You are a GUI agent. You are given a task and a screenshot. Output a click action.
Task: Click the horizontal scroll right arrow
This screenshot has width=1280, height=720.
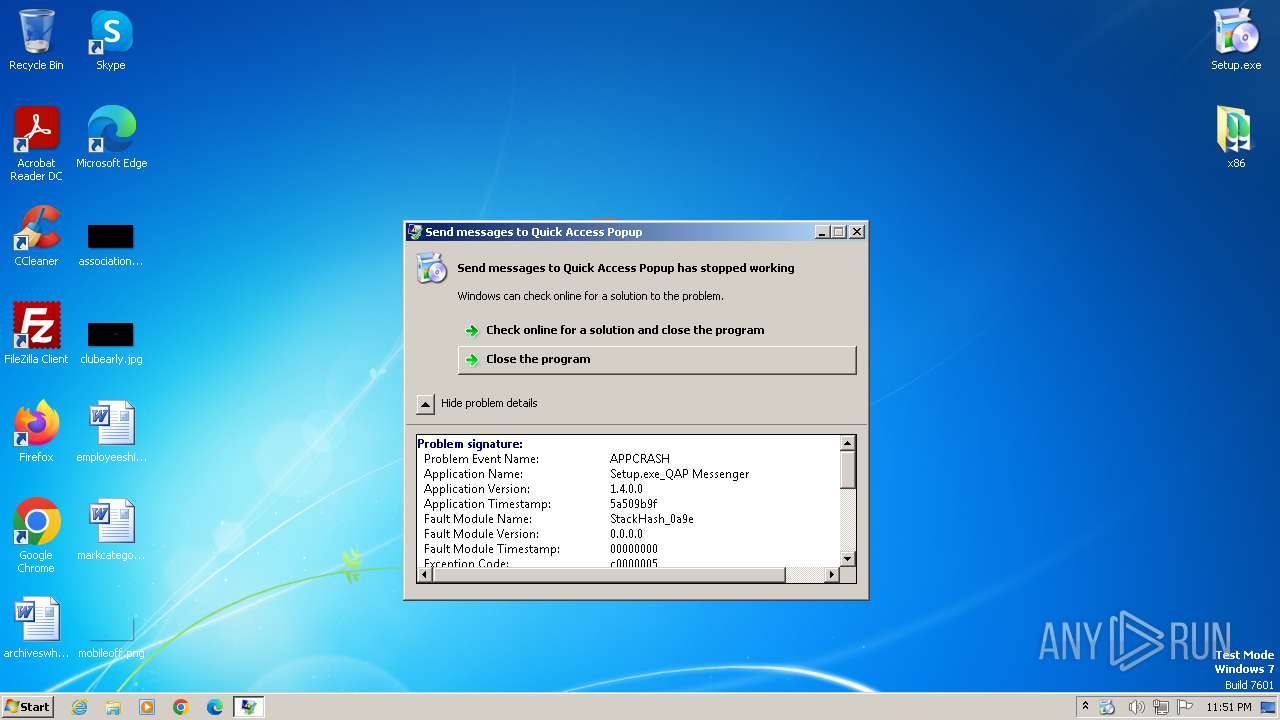click(x=831, y=575)
